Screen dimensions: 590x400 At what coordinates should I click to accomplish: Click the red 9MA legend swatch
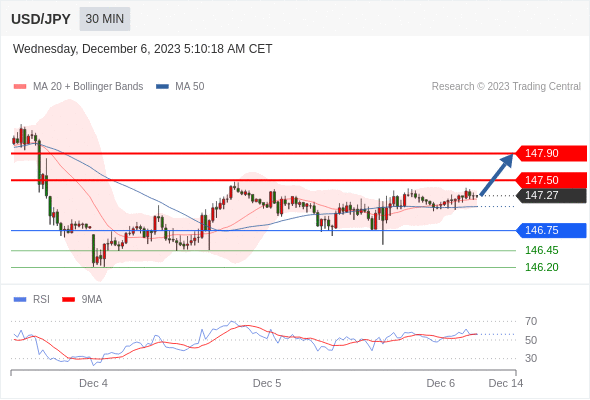(x=68, y=300)
